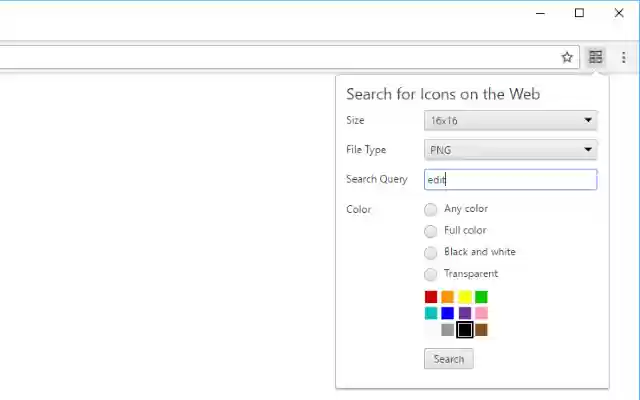Viewport: 640px width, 400px height.
Task: Pick the brown color swatch
Action: pyautogui.click(x=481, y=330)
